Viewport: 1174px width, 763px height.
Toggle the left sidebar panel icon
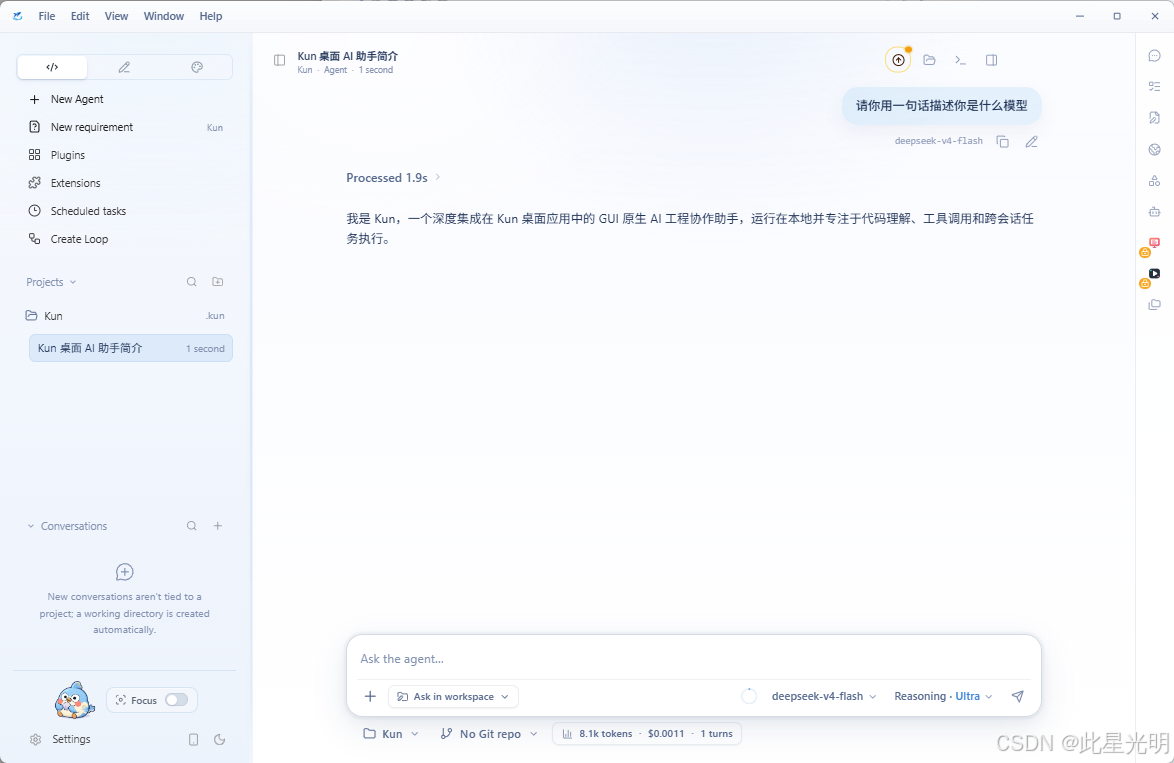(279, 60)
